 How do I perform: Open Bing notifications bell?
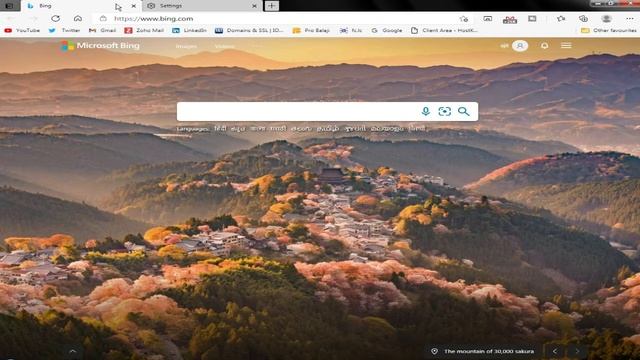coord(544,46)
